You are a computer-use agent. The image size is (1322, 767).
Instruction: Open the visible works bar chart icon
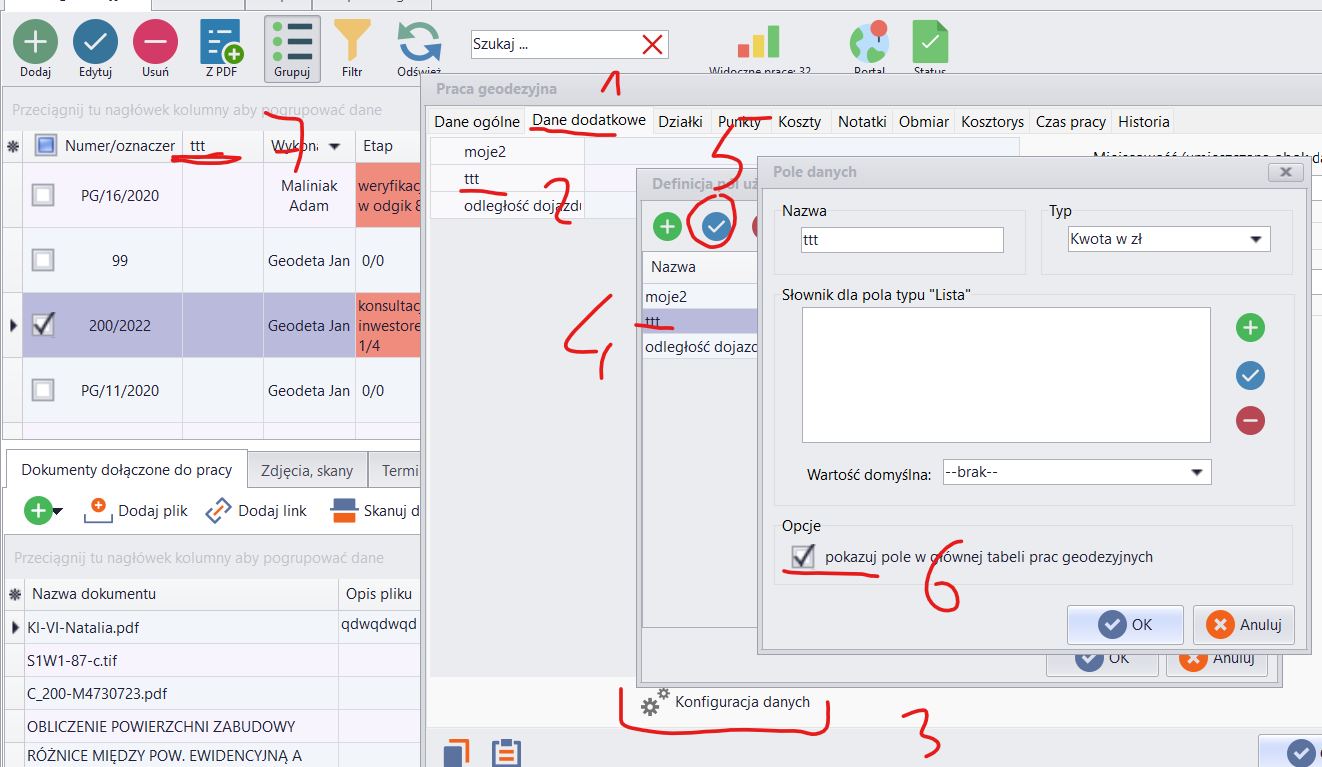pyautogui.click(x=759, y=41)
